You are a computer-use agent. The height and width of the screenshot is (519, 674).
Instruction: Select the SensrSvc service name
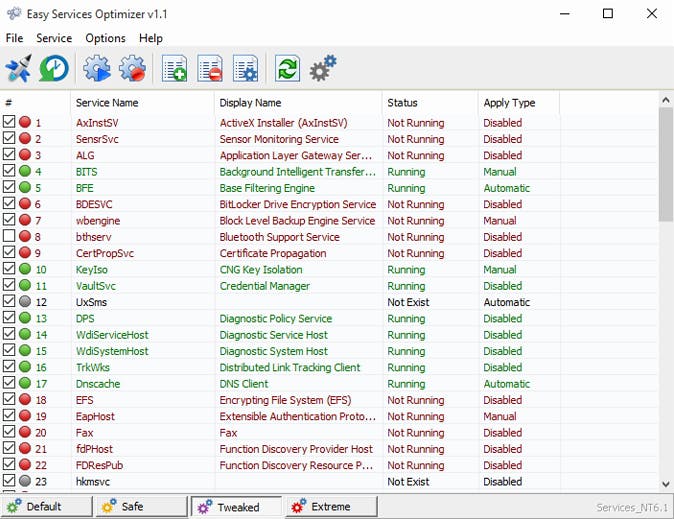point(97,139)
